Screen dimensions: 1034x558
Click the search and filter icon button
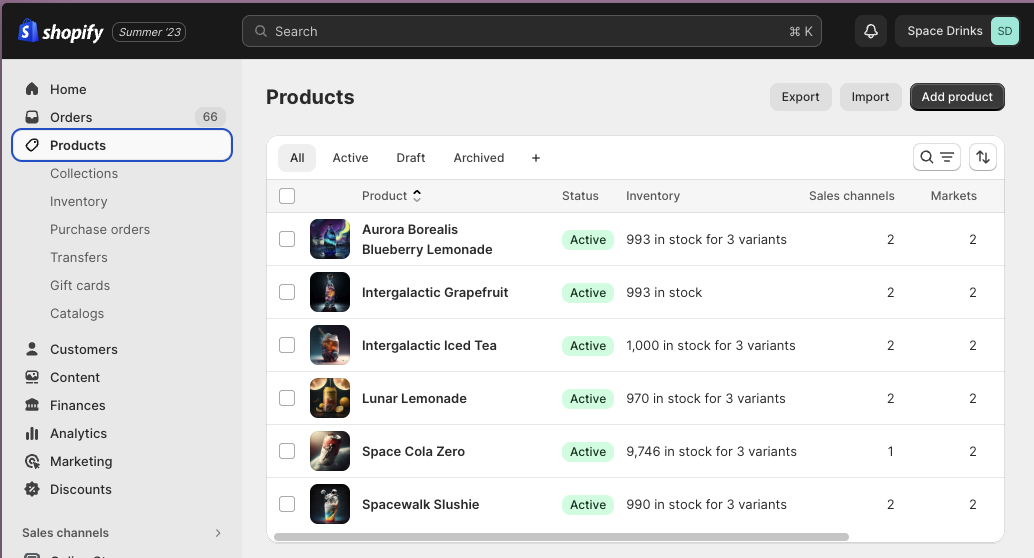point(937,157)
